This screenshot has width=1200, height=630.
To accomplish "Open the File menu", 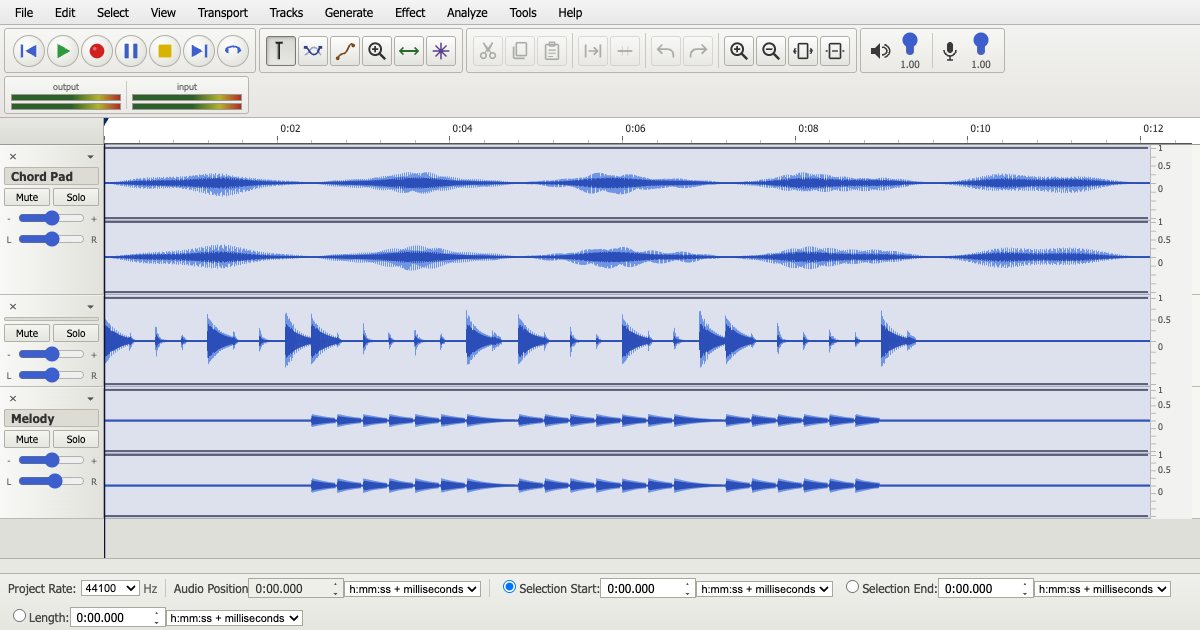I will pos(24,12).
